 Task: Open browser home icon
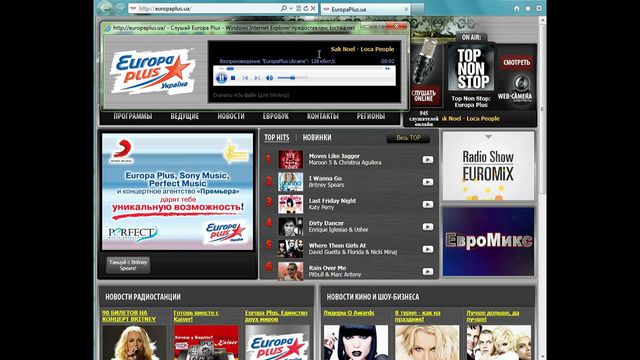(517, 8)
